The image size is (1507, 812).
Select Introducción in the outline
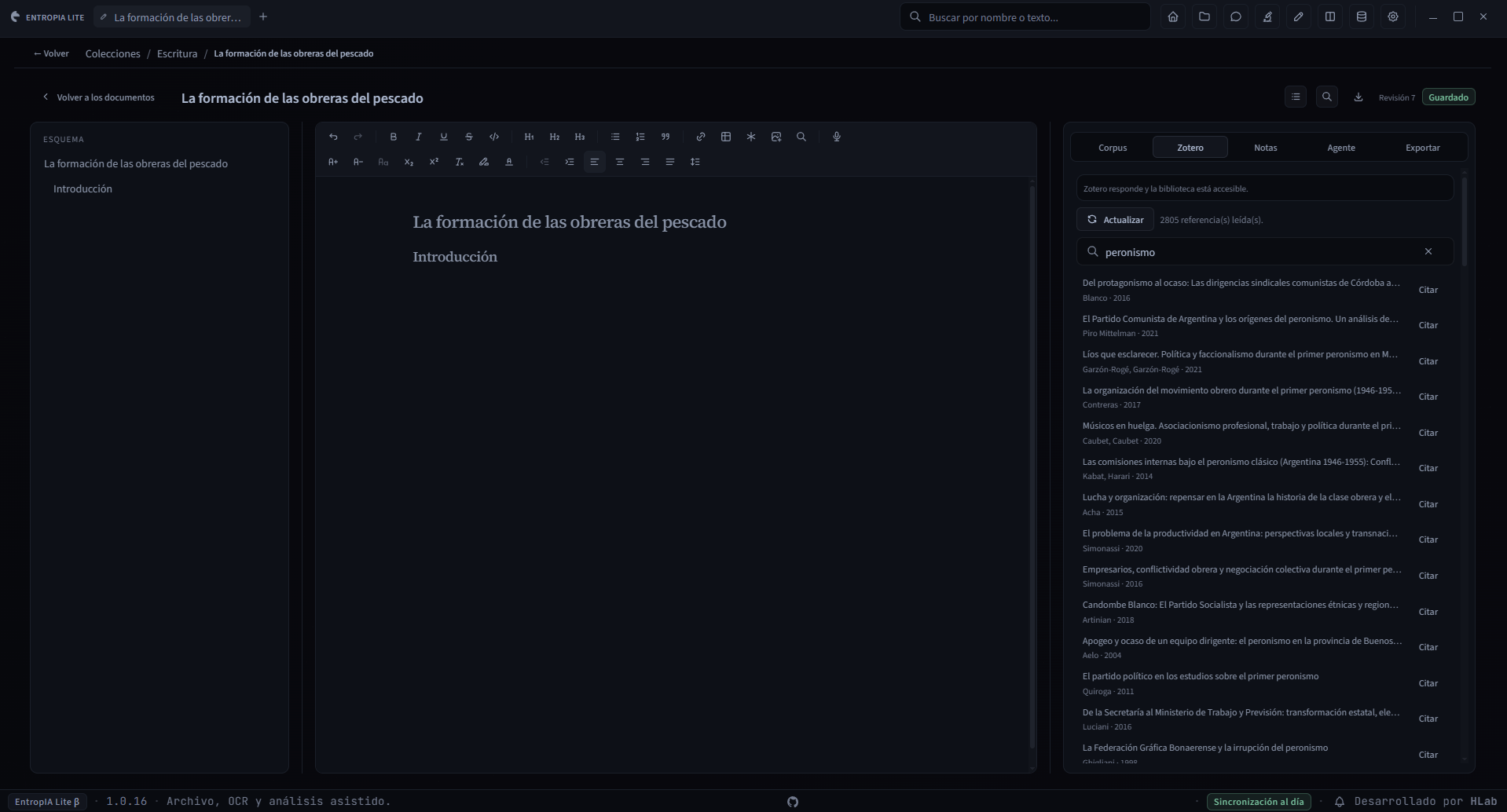point(82,188)
